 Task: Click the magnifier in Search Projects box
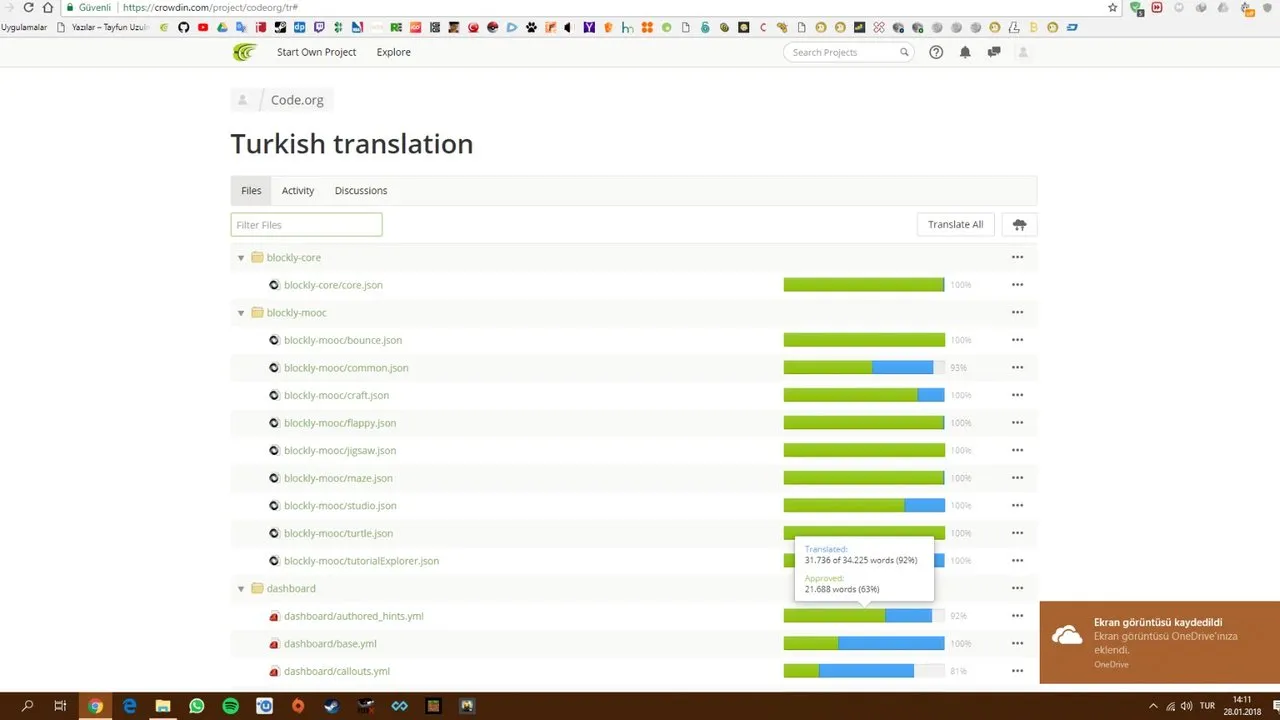pyautogui.click(x=904, y=52)
